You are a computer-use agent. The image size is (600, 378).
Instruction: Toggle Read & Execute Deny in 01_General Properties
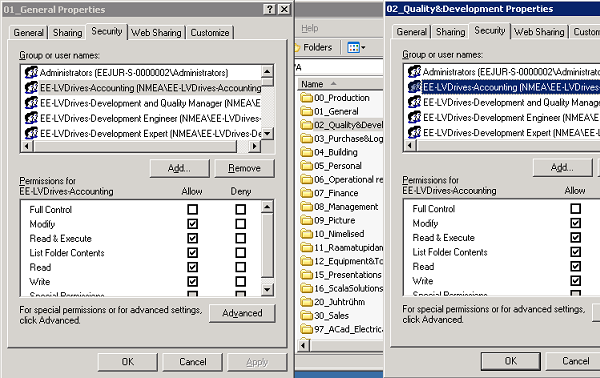point(241,238)
